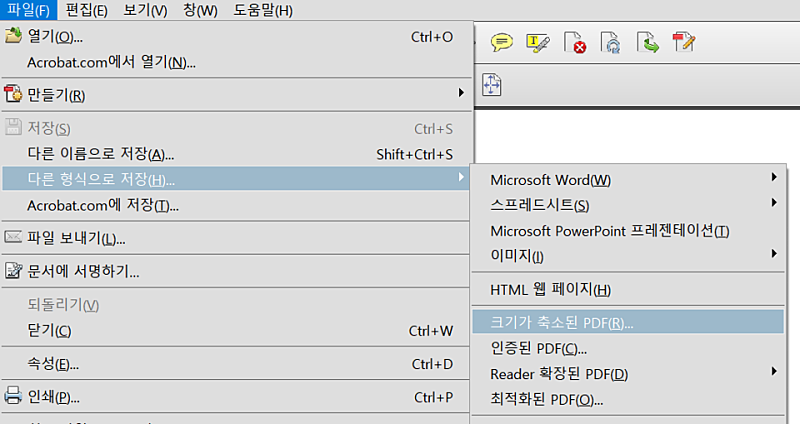
Task: Click the Ctrl+O shortcut text
Action: point(432,37)
